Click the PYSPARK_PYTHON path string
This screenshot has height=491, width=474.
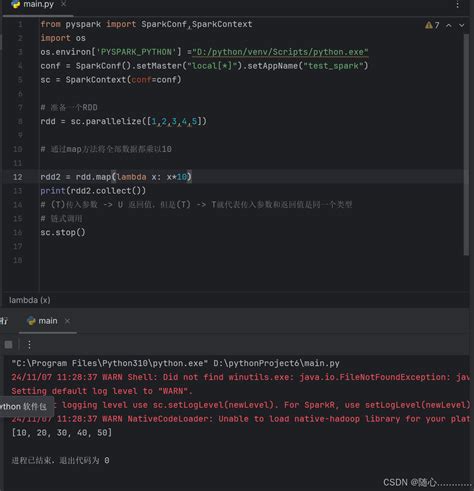click(x=280, y=52)
